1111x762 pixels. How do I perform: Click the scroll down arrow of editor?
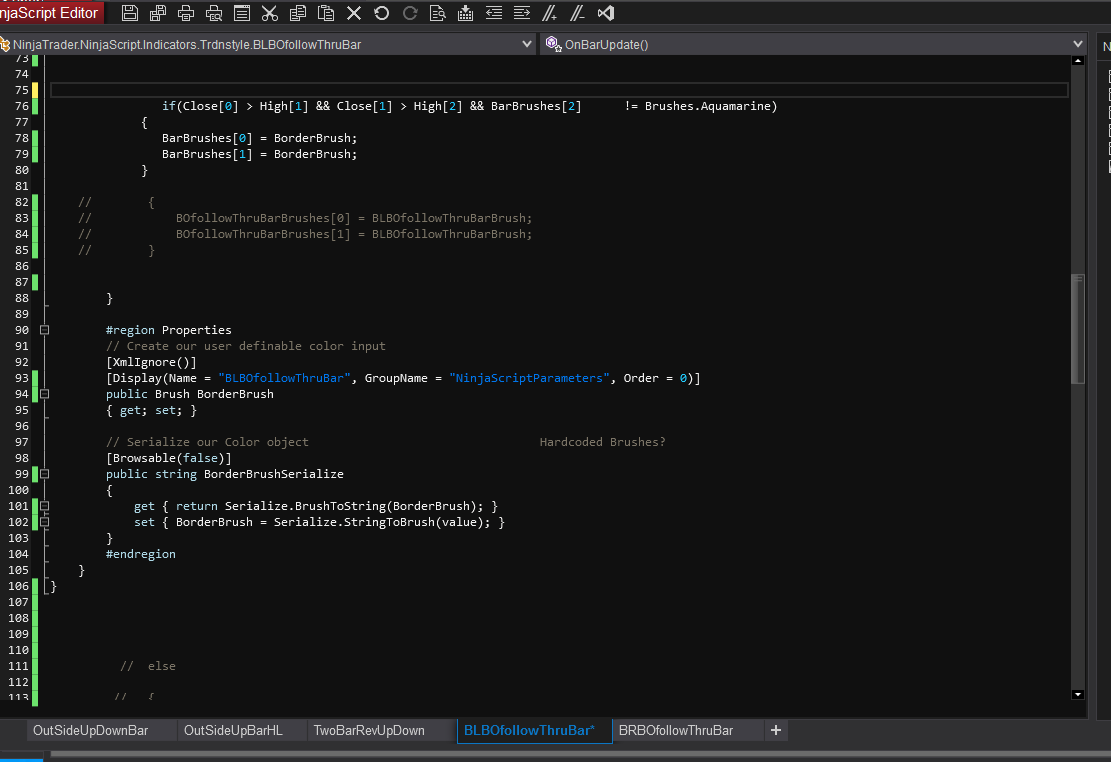(1077, 694)
